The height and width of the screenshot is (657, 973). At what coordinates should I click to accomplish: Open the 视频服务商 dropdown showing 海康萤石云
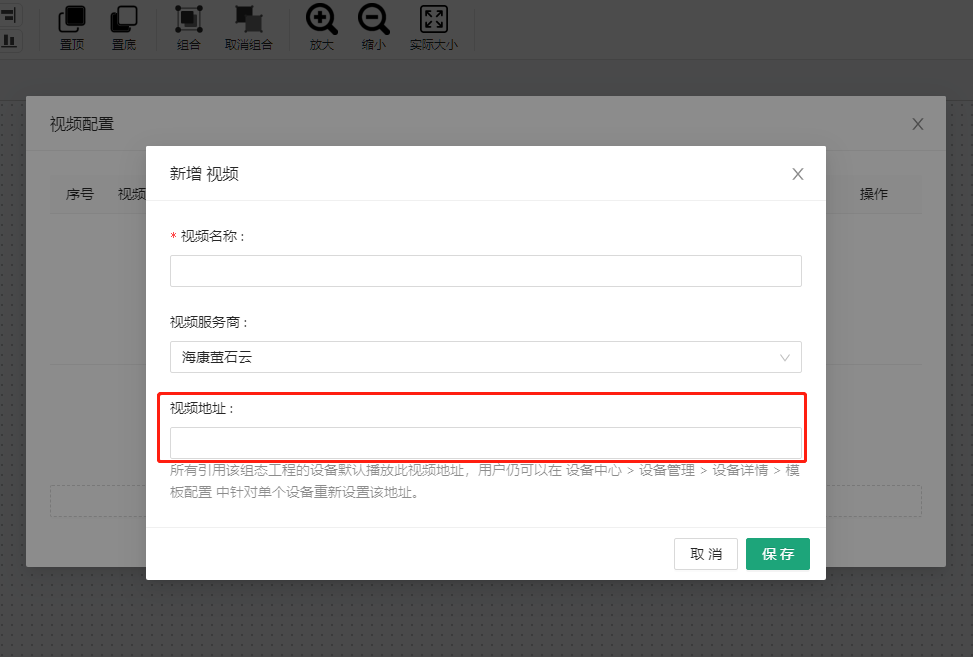[x=486, y=357]
